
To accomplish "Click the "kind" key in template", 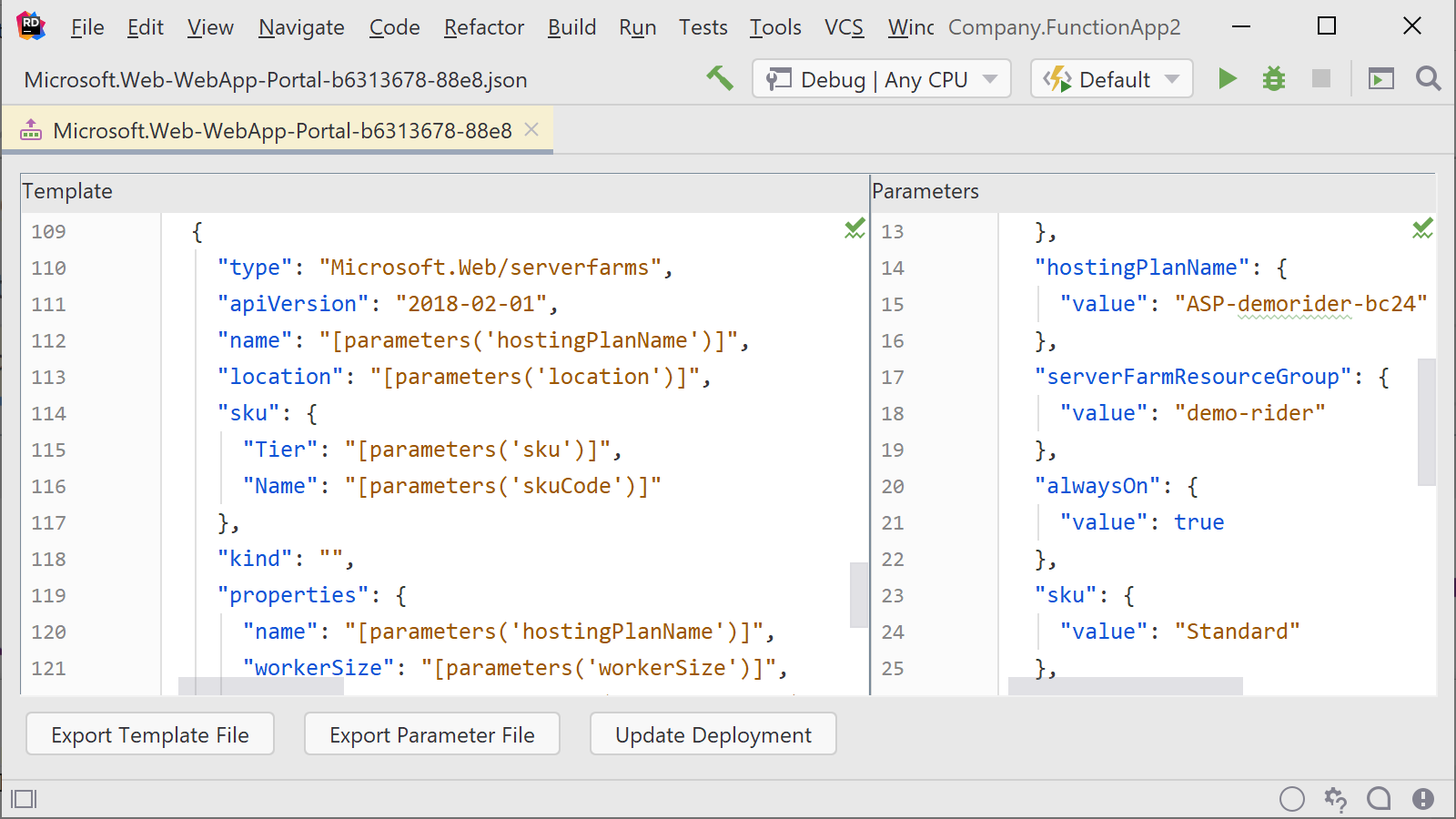I will pyautogui.click(x=255, y=559).
